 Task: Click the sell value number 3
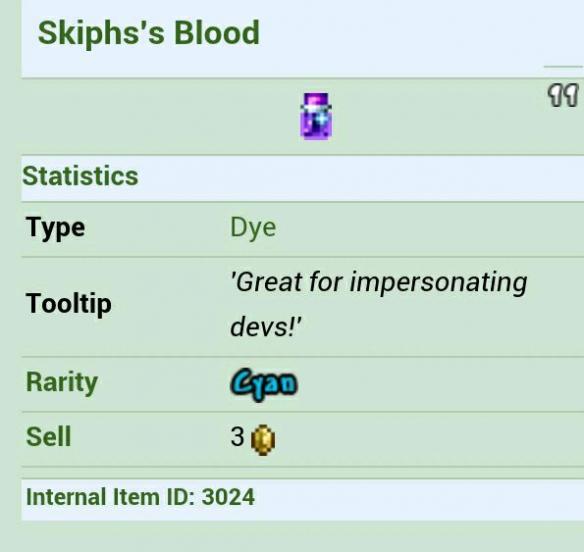pyautogui.click(x=237, y=437)
